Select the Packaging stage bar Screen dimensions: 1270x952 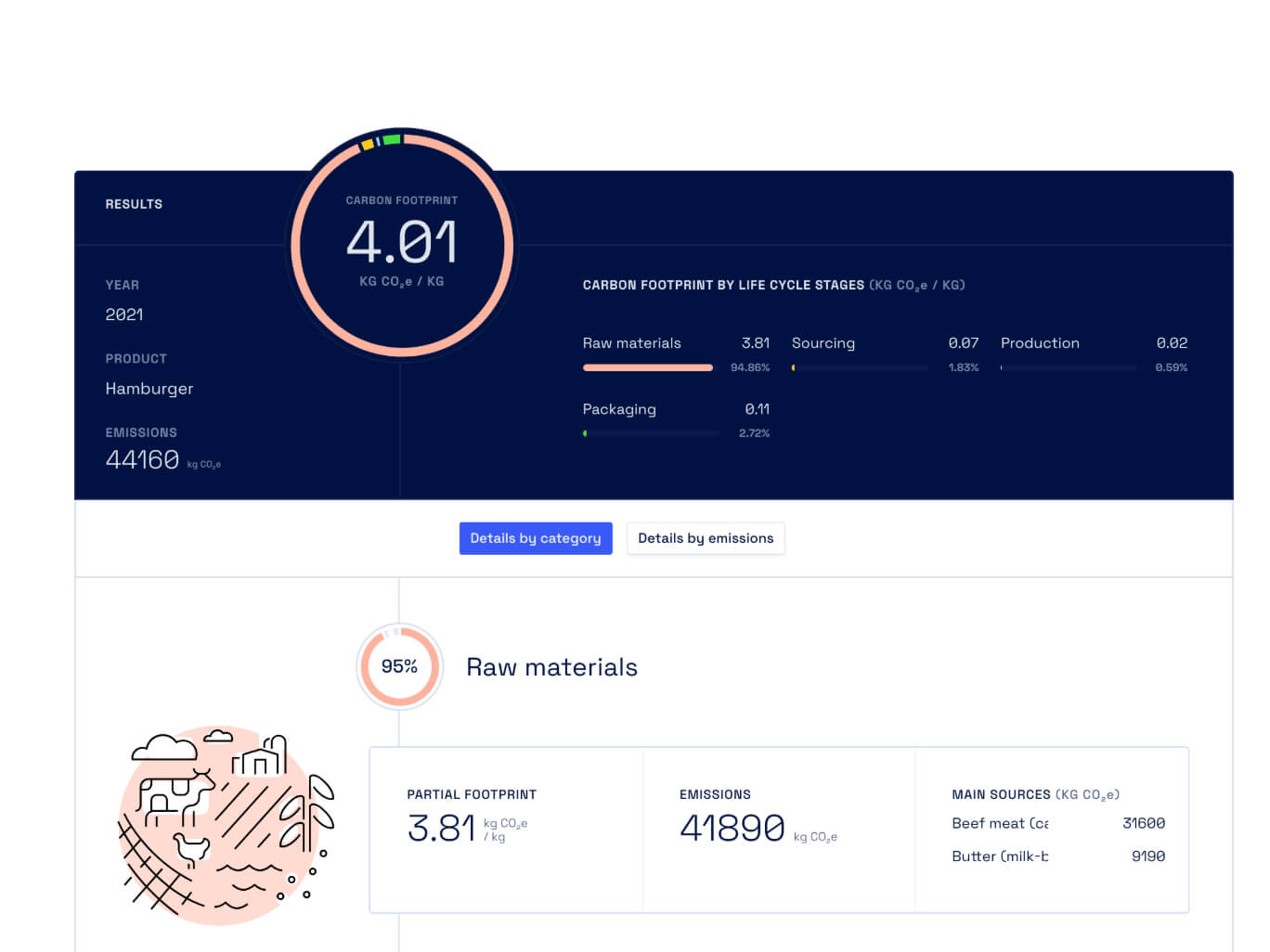(x=651, y=432)
